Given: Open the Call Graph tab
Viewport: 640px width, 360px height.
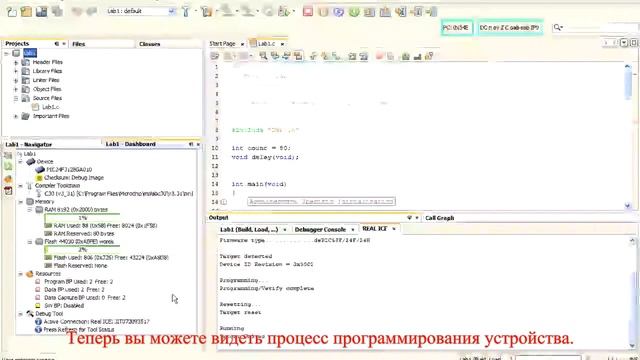Looking at the screenshot, I should click(x=440, y=218).
